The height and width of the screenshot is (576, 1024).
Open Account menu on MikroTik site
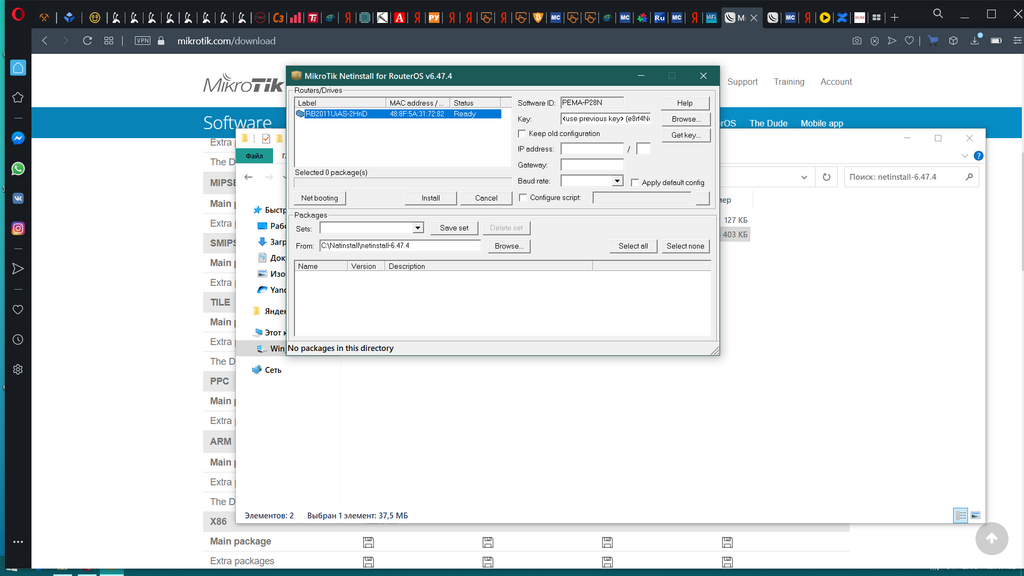click(x=836, y=82)
